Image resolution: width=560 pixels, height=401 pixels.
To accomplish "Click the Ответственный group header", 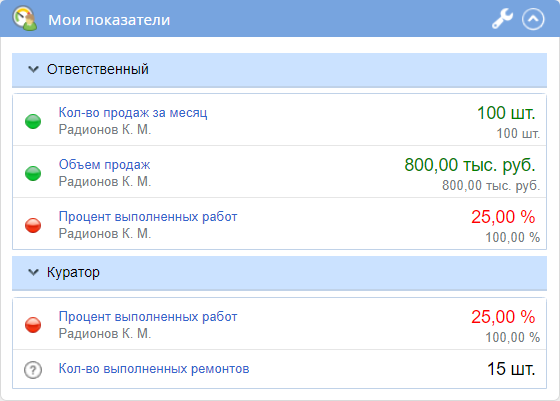I will pyautogui.click(x=279, y=70).
